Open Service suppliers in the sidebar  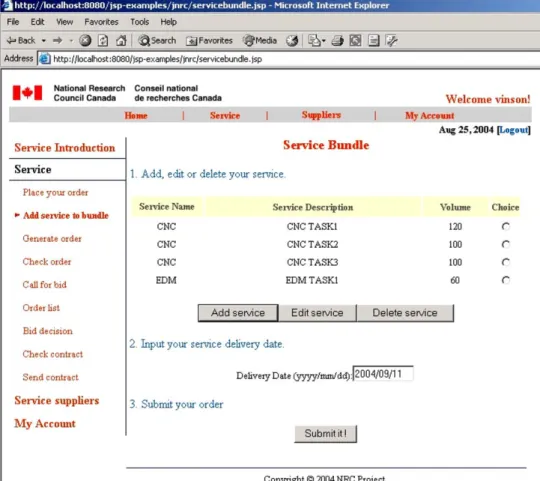coord(56,400)
